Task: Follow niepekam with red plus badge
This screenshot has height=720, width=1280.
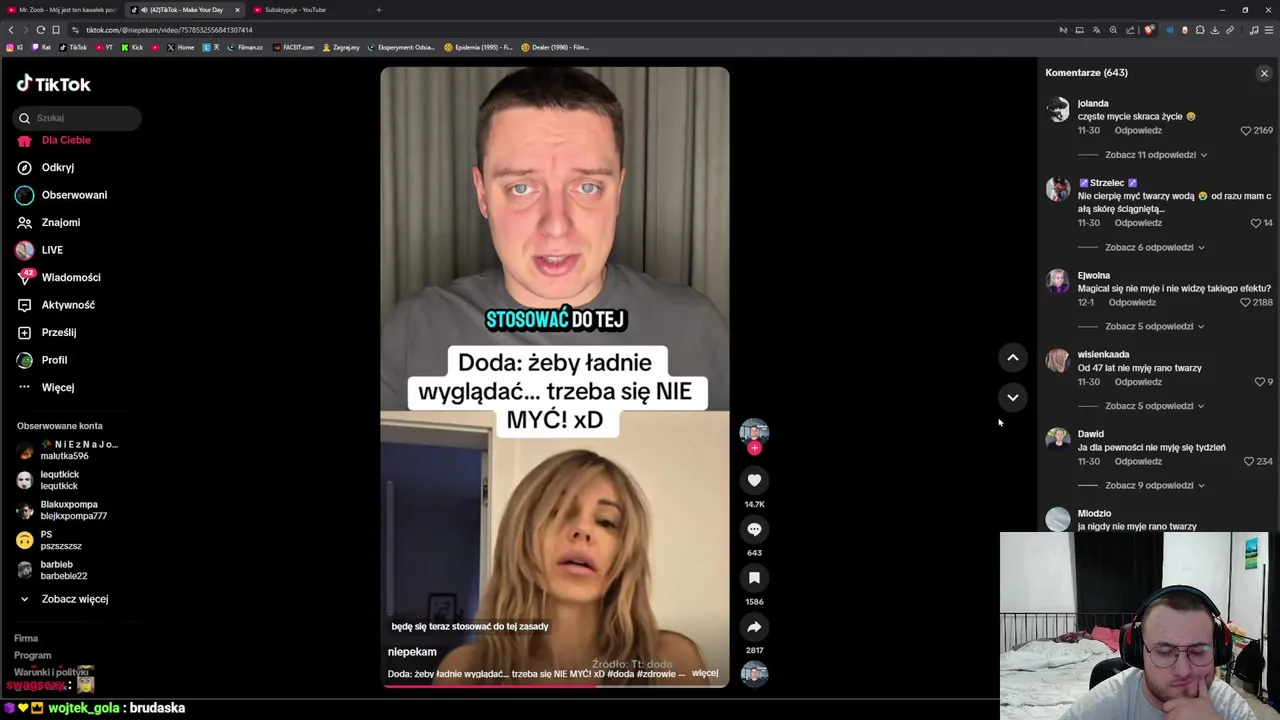Action: (754, 448)
